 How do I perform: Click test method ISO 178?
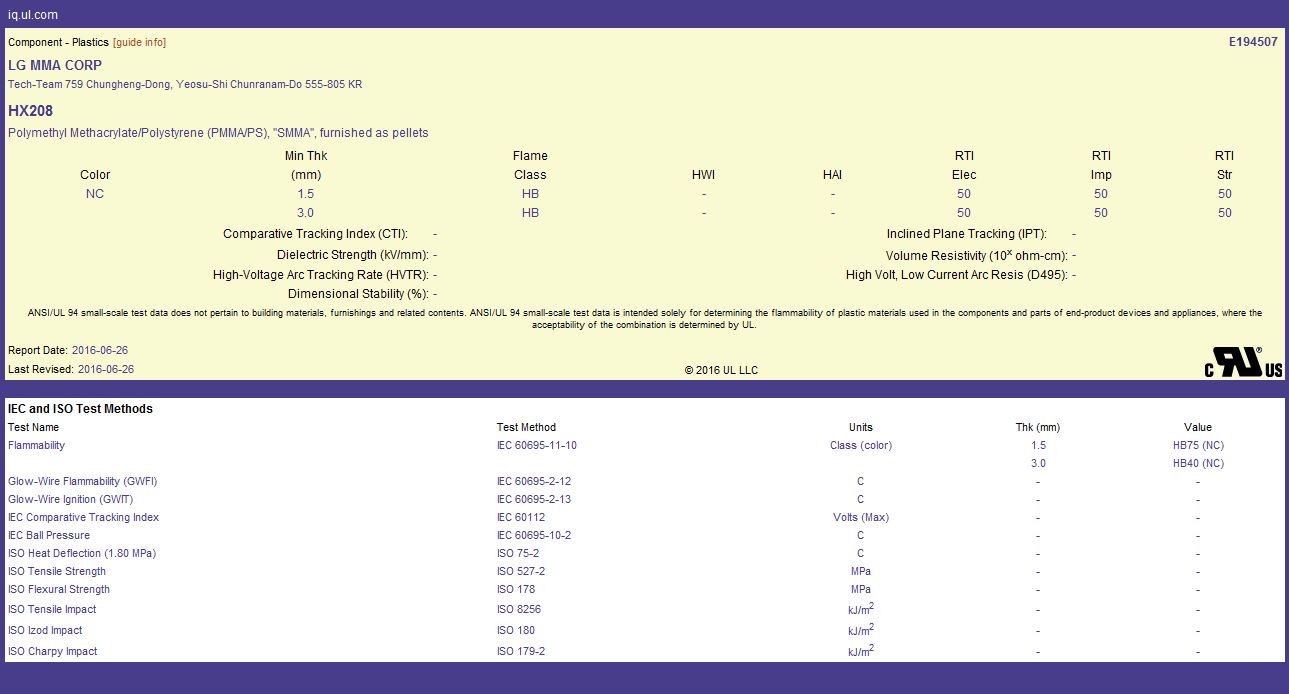516,589
